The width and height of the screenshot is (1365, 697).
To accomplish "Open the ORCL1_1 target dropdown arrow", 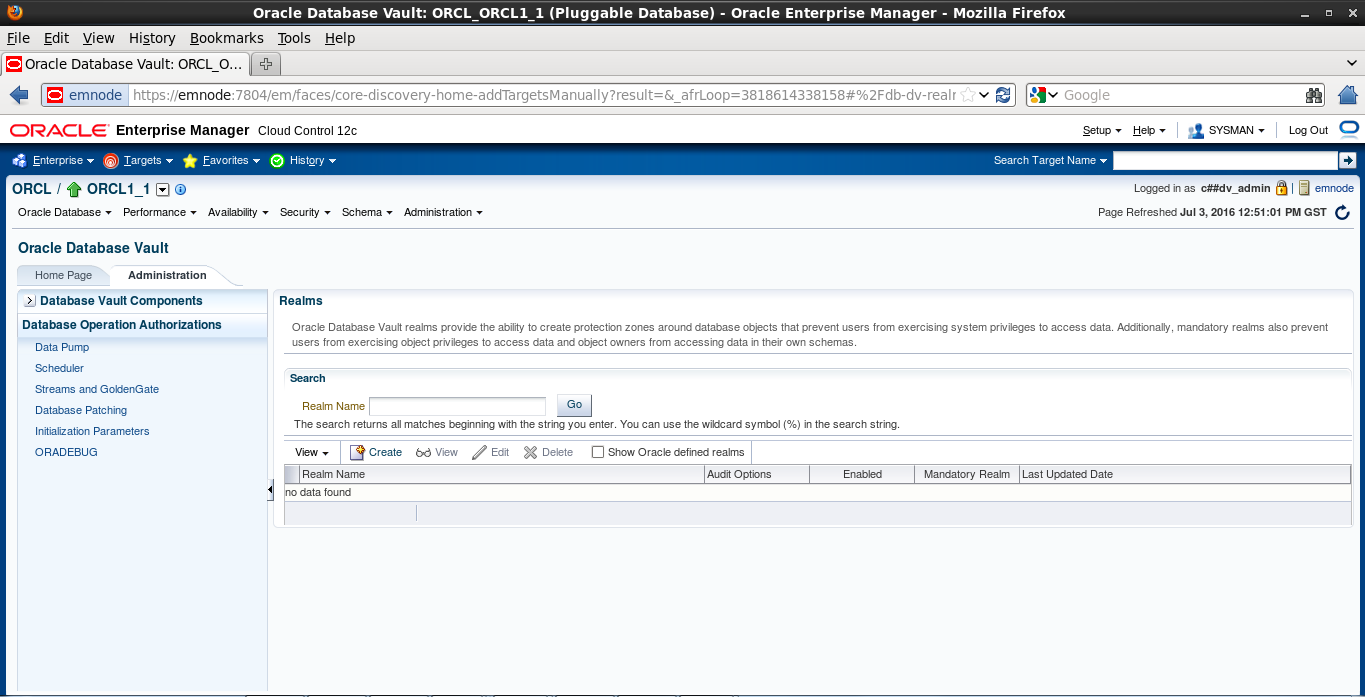I will click(x=163, y=189).
